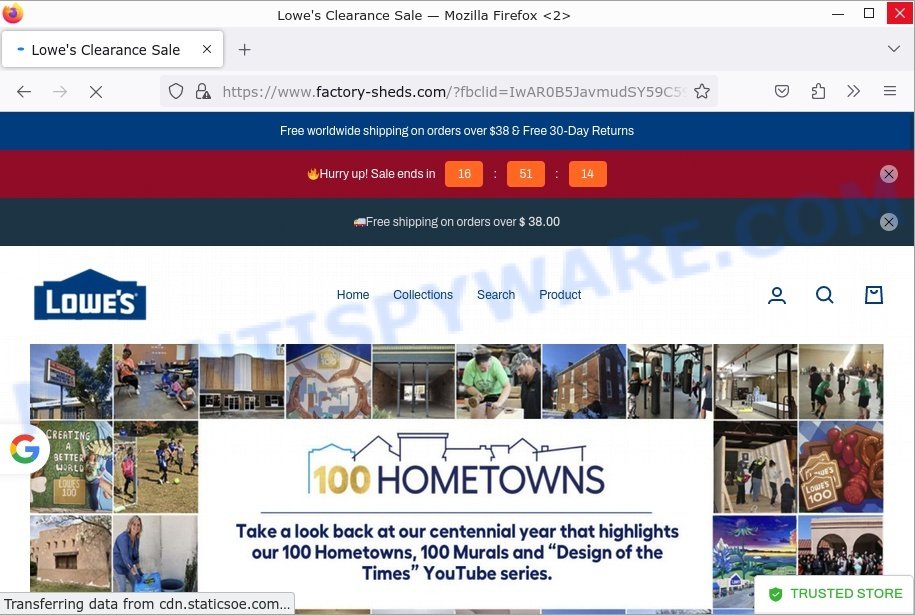Screen dimensions: 915x615
Task: Open a new tab with plus button
Action: coord(245,50)
